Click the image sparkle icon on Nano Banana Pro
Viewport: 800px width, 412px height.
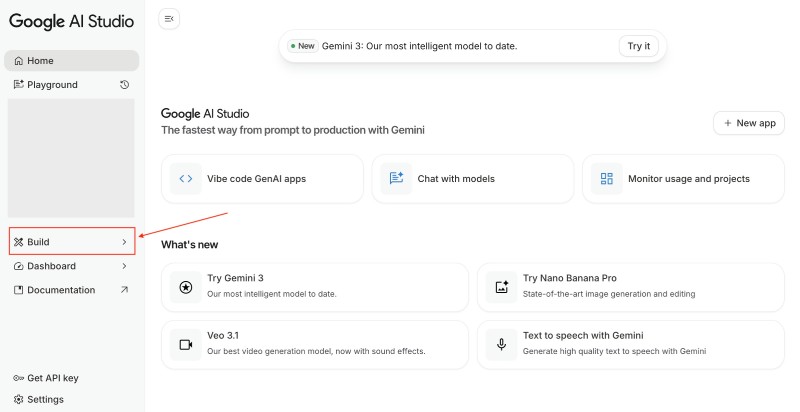502,287
